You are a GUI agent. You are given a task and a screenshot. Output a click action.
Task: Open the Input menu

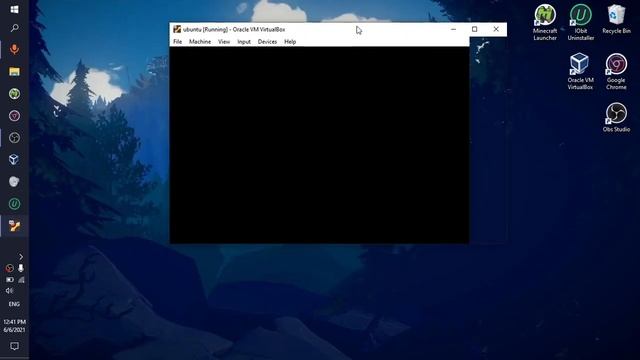tap(244, 42)
